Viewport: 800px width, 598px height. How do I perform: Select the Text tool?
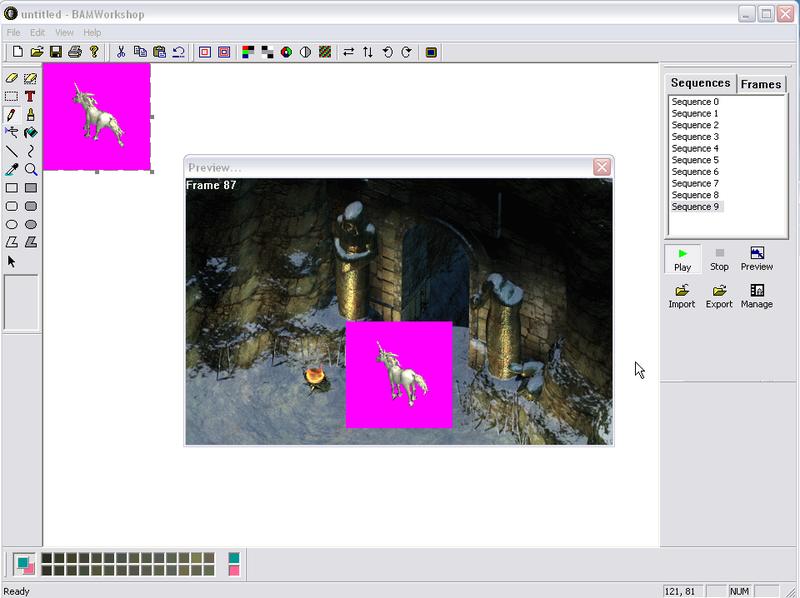click(31, 96)
